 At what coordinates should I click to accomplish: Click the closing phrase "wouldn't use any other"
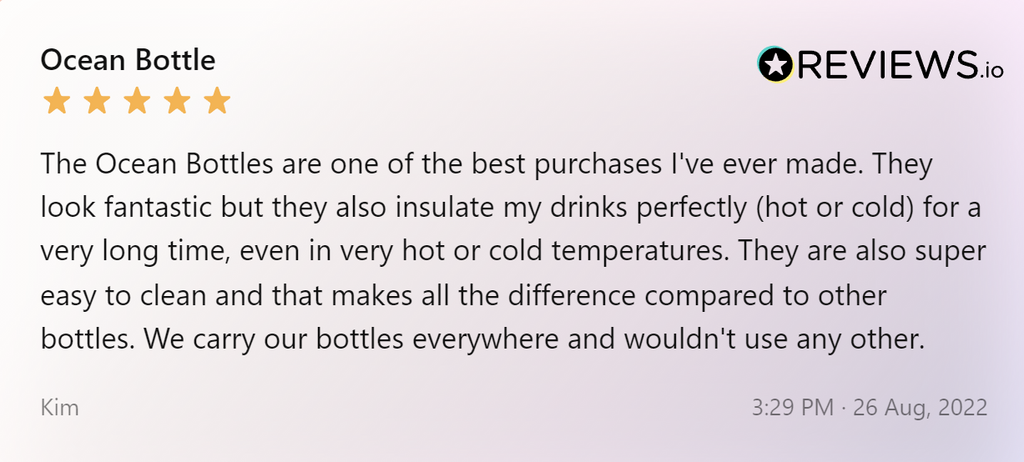click(768, 340)
